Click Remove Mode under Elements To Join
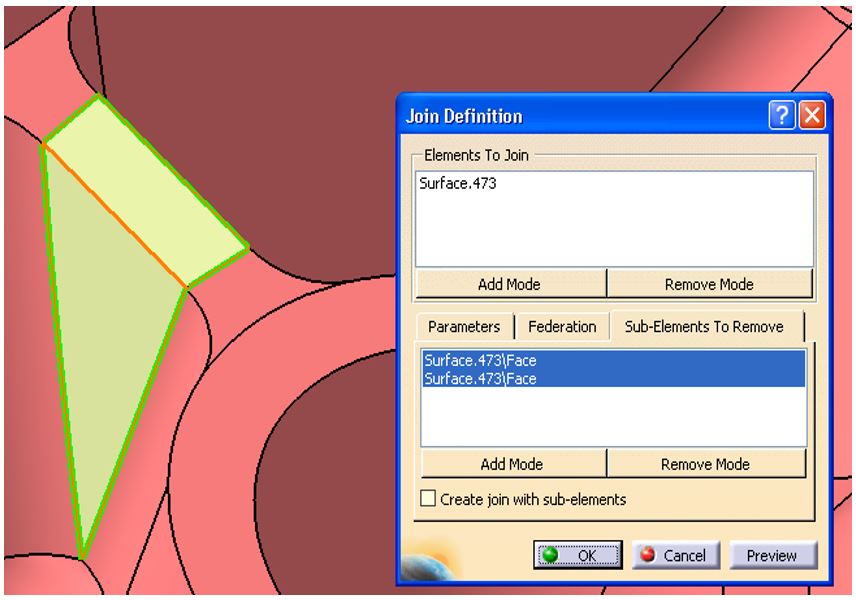The width and height of the screenshot is (856, 600). pos(709,284)
